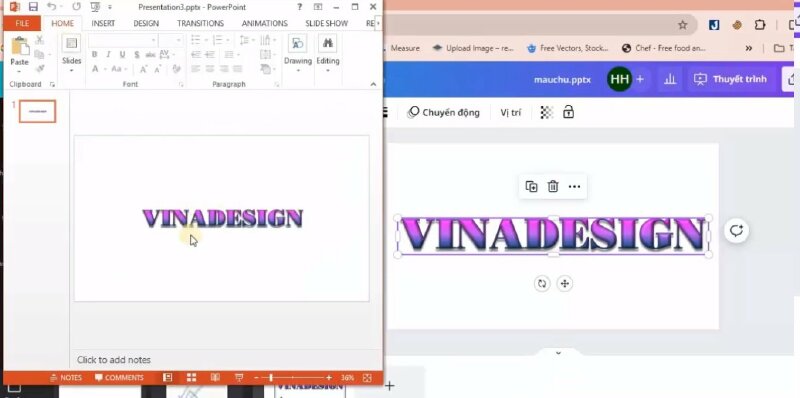
Task: Click Chuyển động button in Canva toolbar
Action: click(x=443, y=112)
